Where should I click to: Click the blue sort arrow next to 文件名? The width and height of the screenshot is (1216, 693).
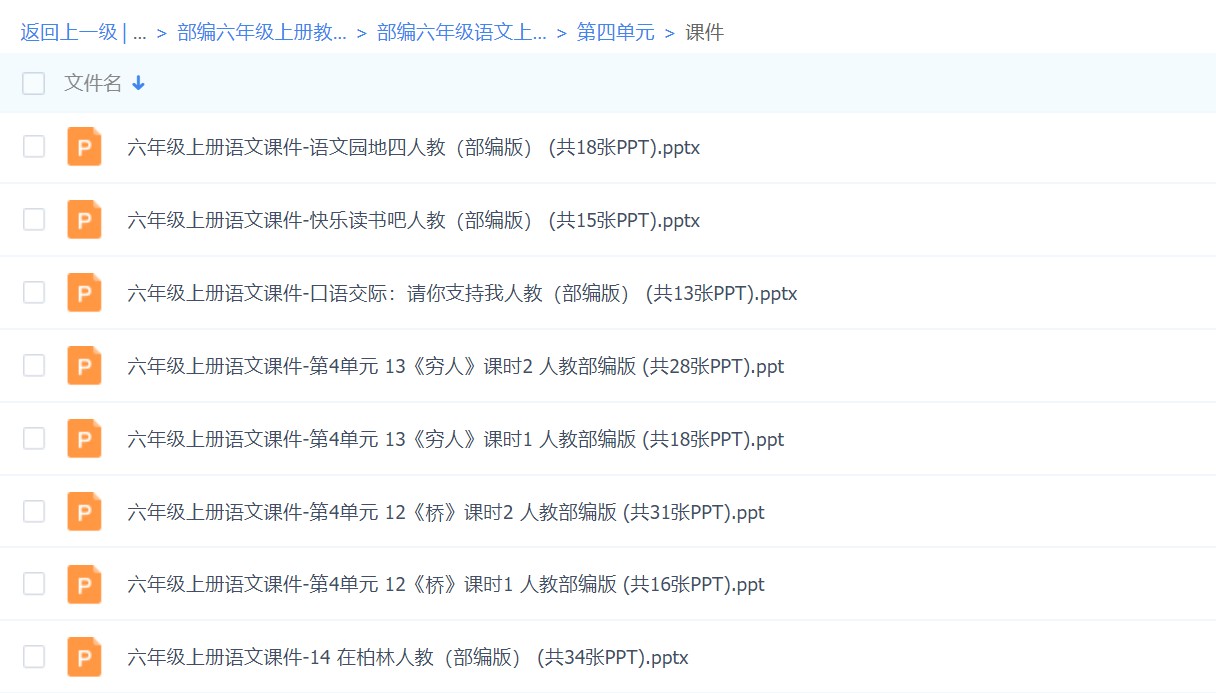(139, 84)
